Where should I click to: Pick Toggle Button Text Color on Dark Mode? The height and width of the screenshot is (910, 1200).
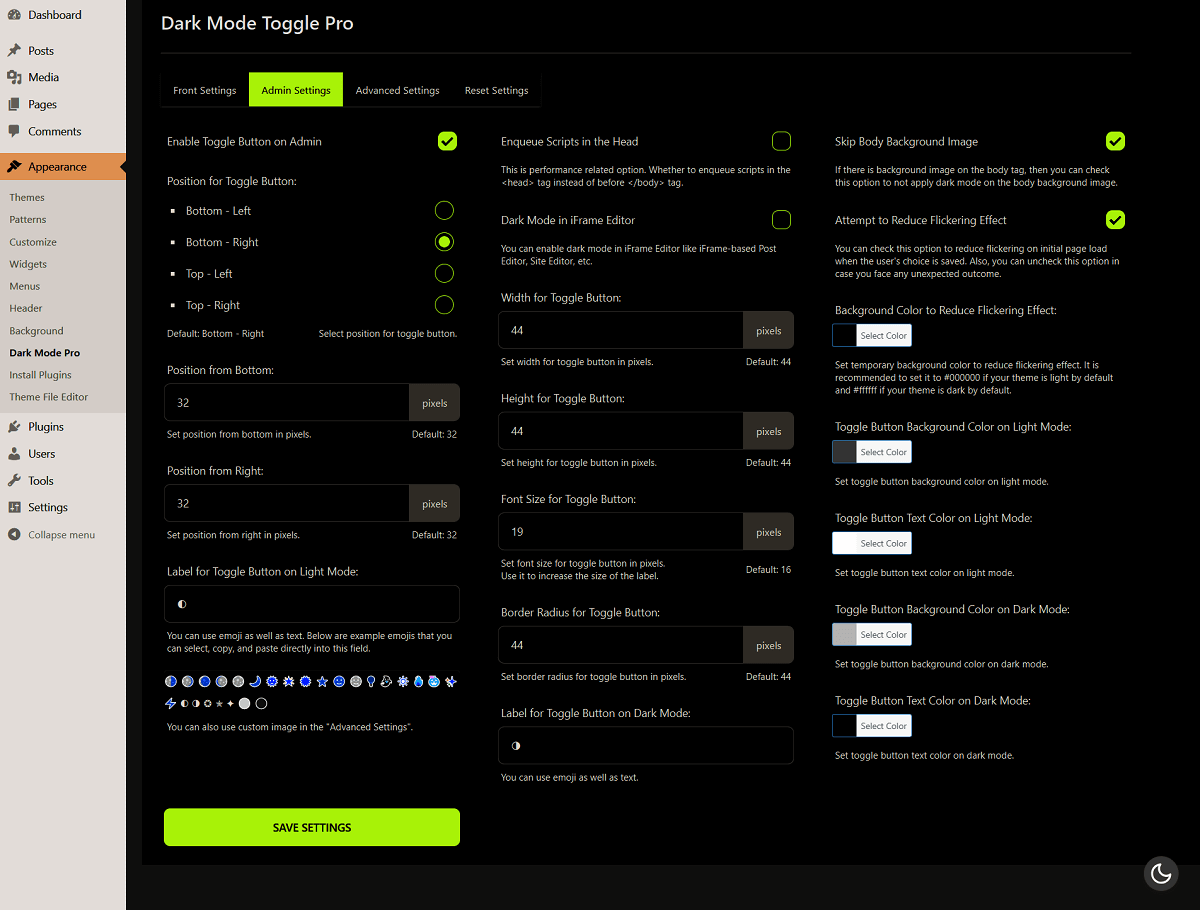(872, 726)
